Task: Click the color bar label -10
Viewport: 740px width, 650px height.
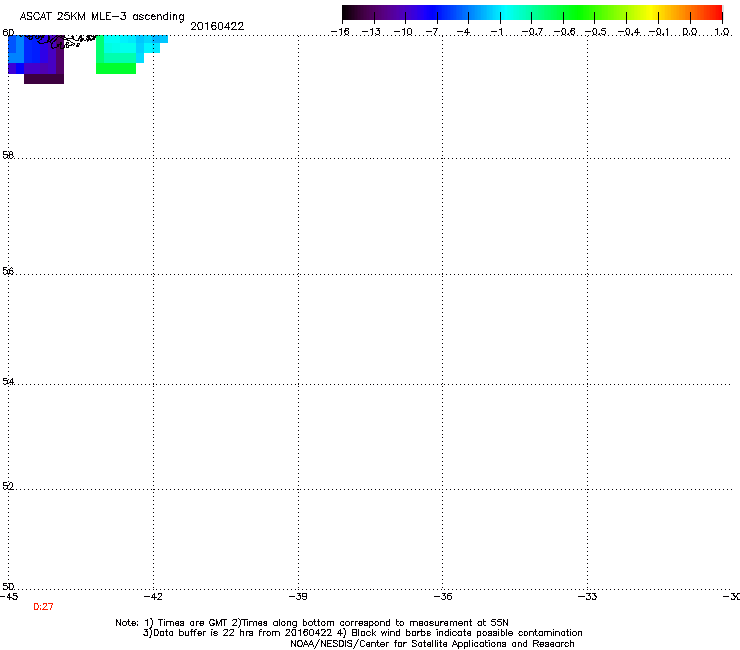Action: point(403,32)
